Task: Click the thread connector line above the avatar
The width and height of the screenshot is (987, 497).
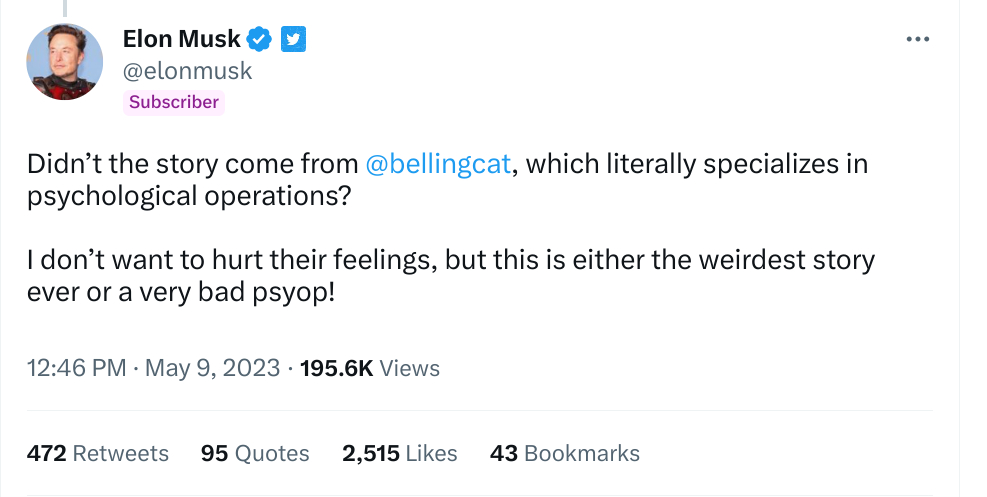Action: 64,6
